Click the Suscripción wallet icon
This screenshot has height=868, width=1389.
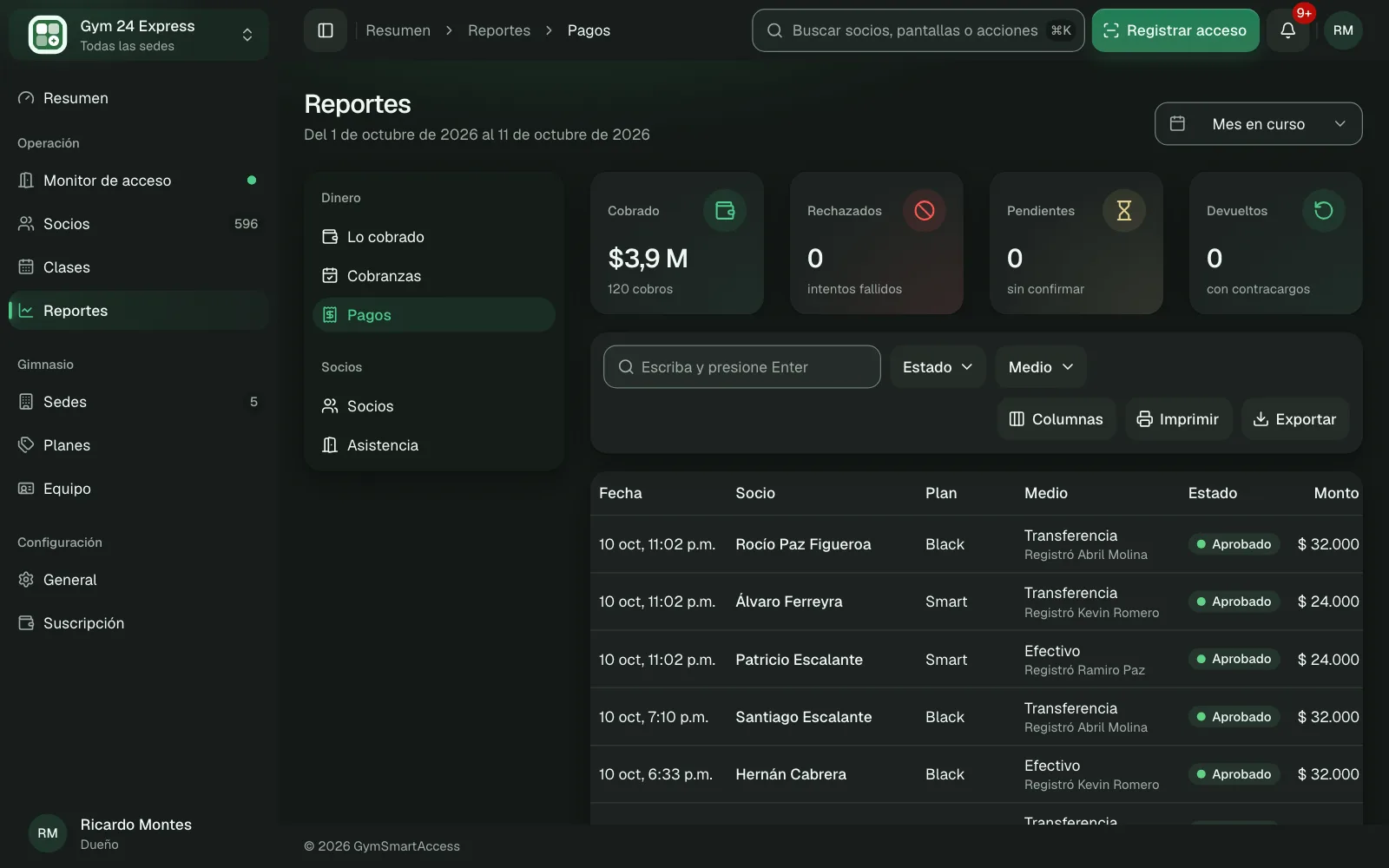(26, 623)
